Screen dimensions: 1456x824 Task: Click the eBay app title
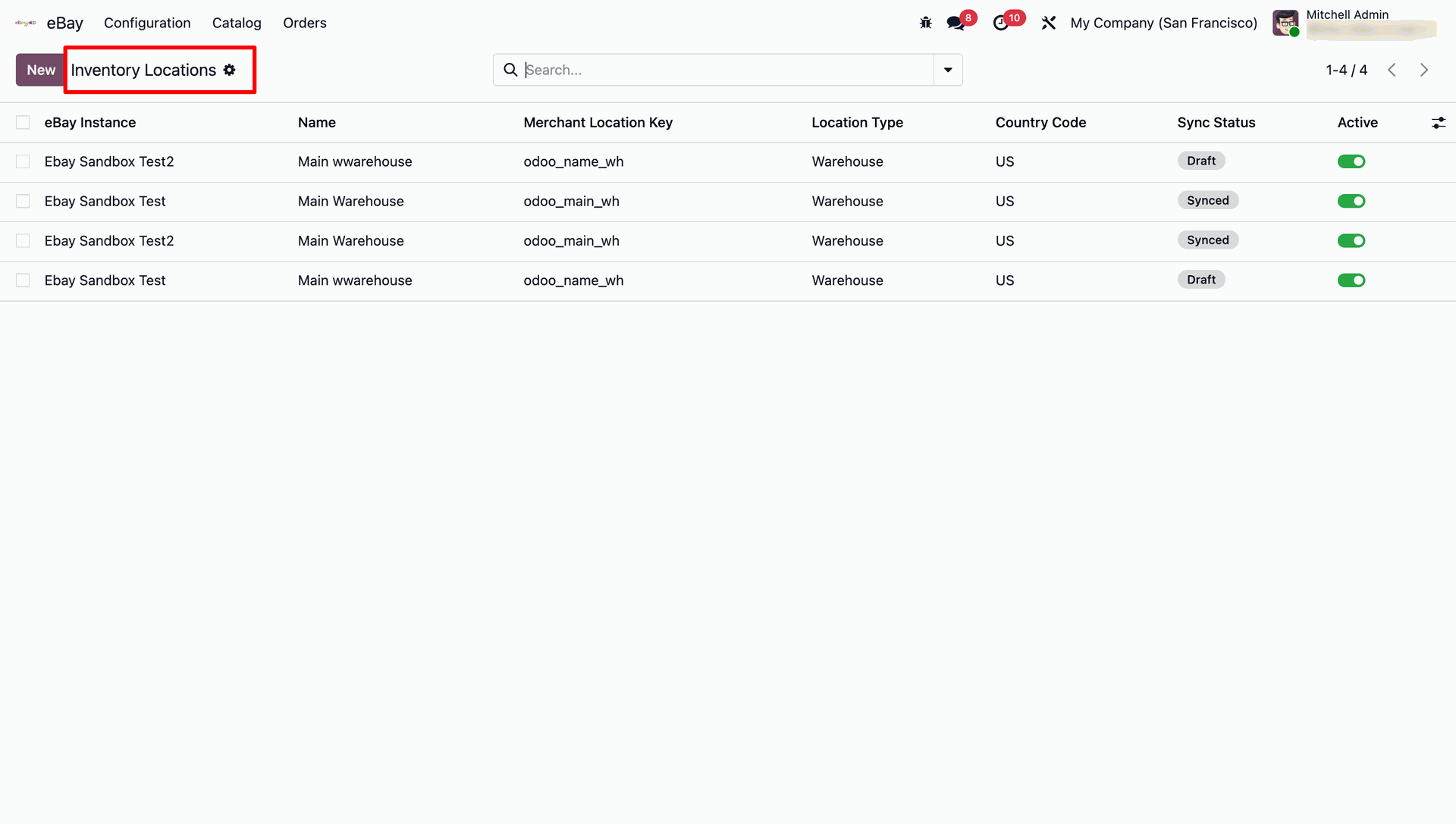click(64, 23)
